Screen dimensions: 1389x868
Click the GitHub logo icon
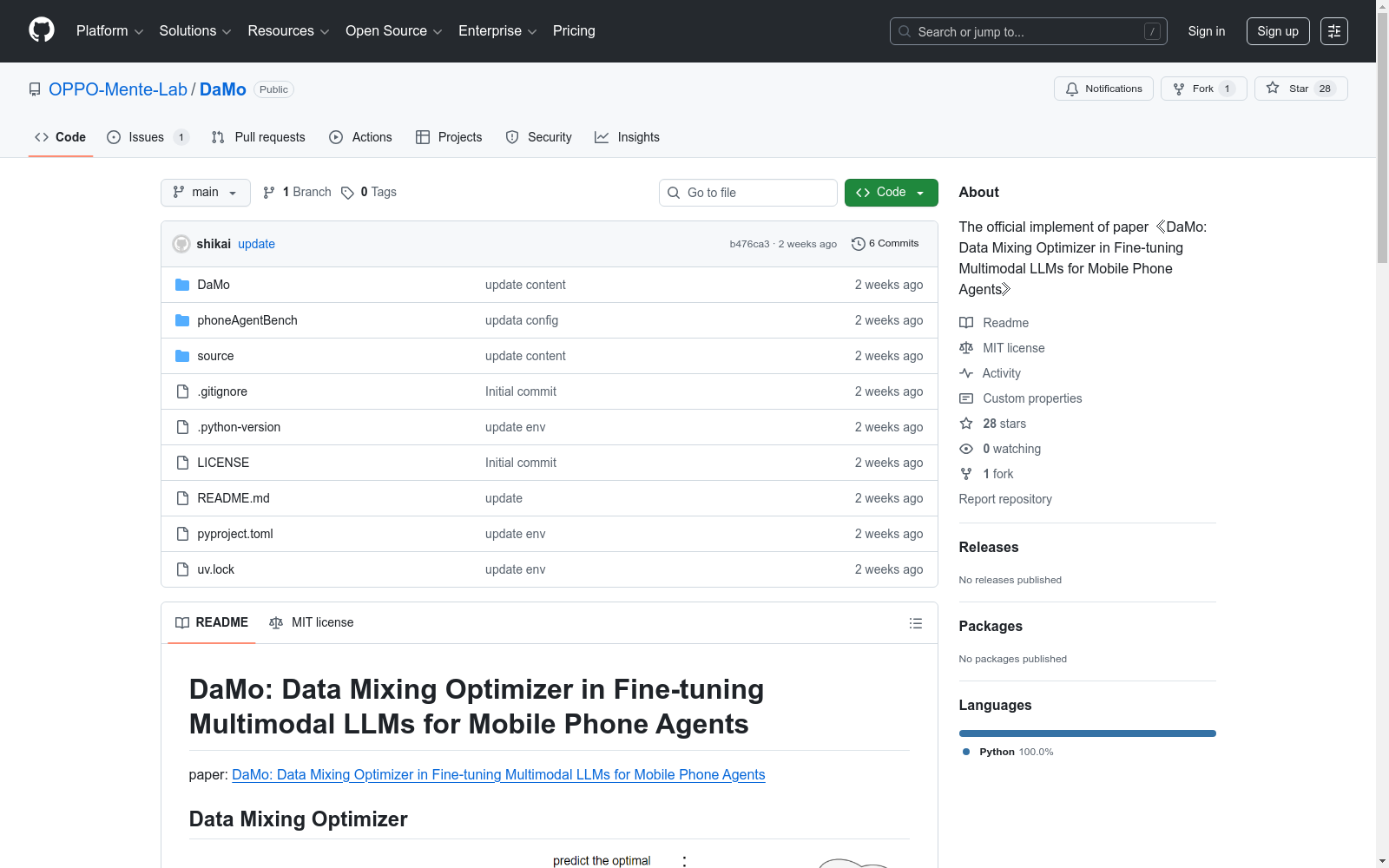click(x=42, y=30)
